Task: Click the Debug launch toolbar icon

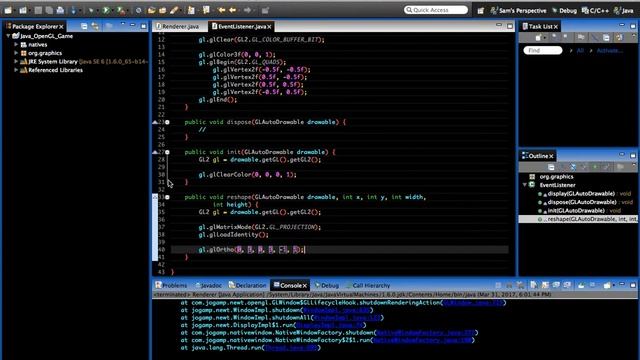Action: tap(91, 10)
